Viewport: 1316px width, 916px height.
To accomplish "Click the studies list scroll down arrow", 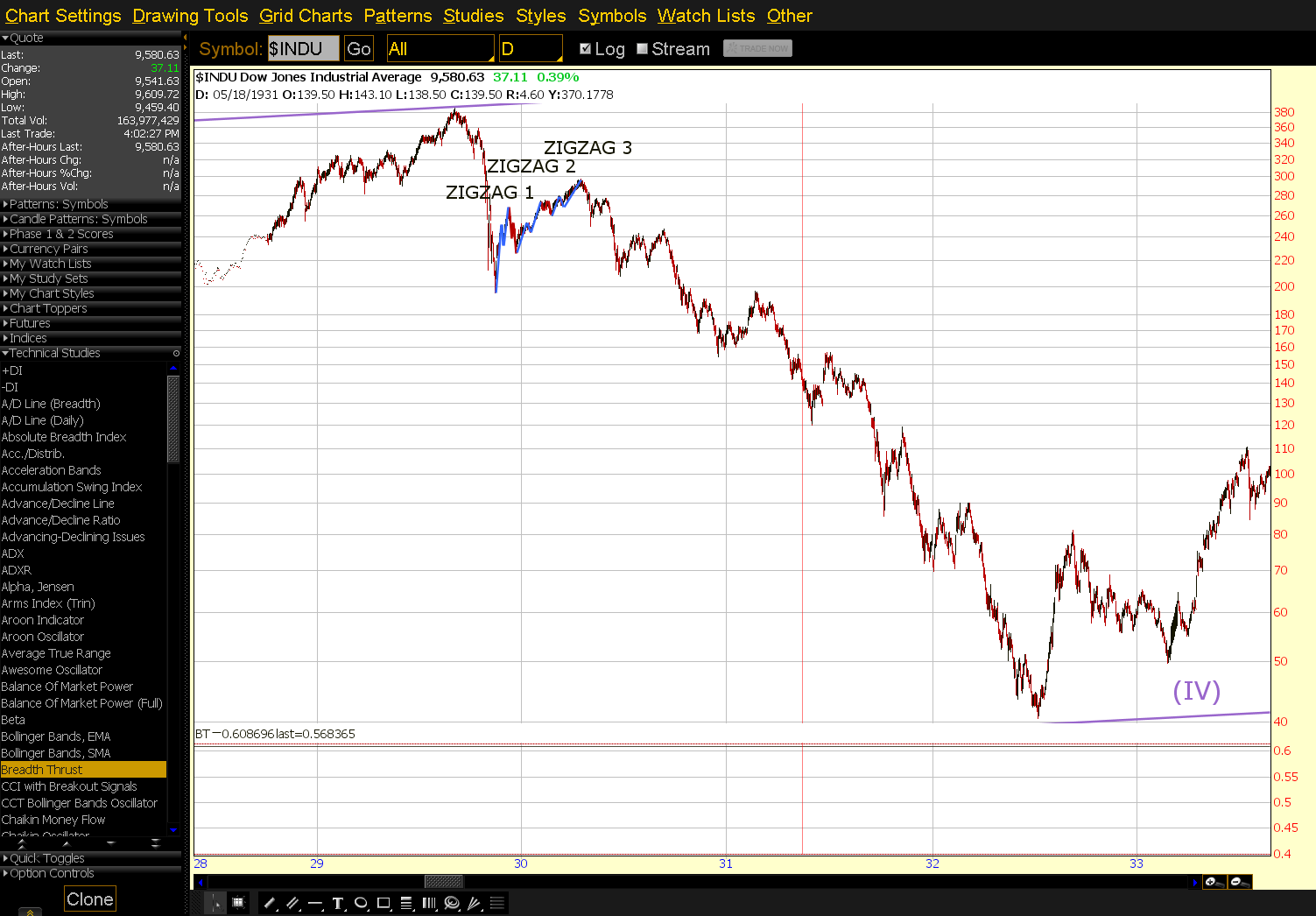I will (173, 829).
